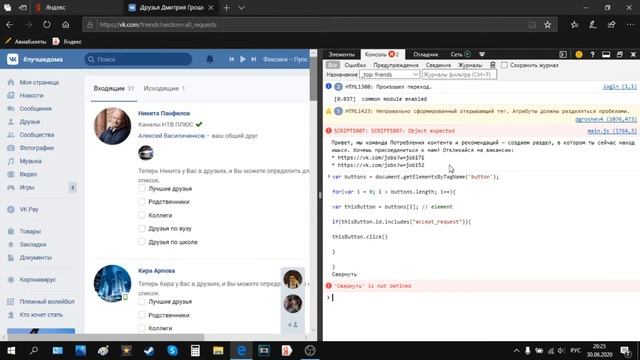Open new browser tab plus button
The height and width of the screenshot is (360, 640).
coord(227,8)
